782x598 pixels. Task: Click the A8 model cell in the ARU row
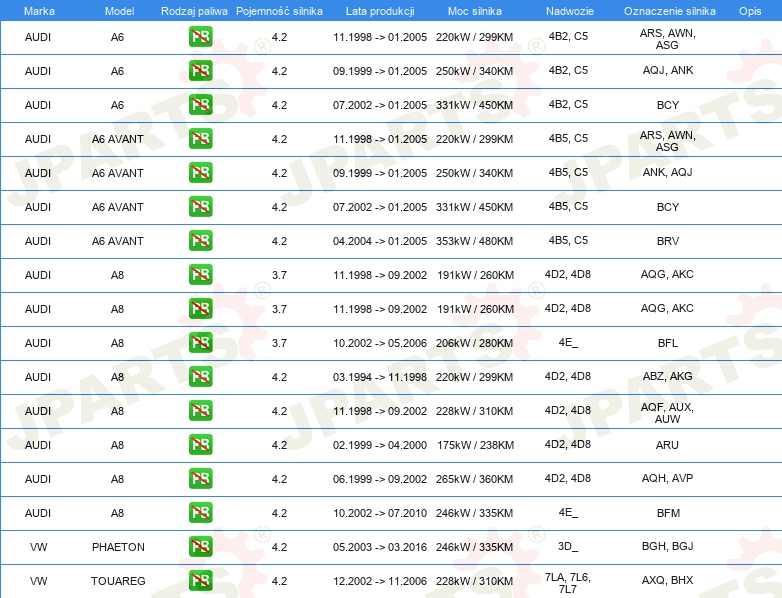coord(117,445)
